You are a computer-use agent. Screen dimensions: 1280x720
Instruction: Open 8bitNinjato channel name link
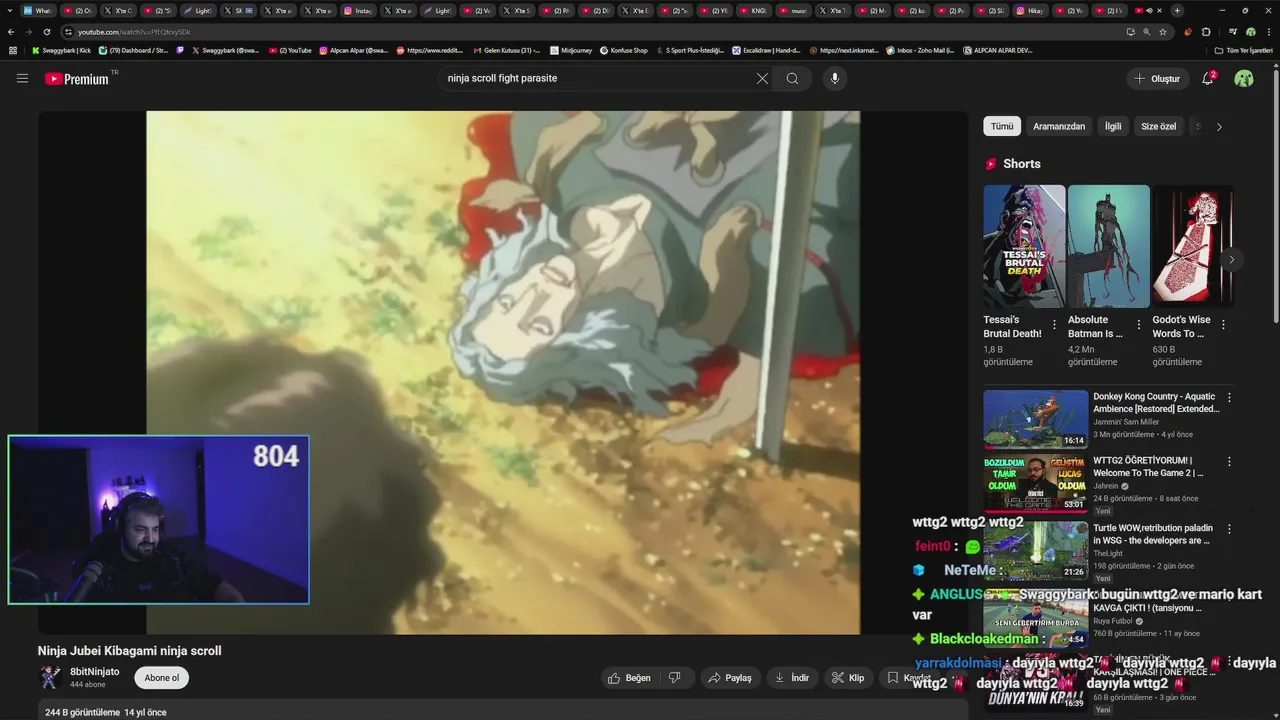(x=94, y=672)
